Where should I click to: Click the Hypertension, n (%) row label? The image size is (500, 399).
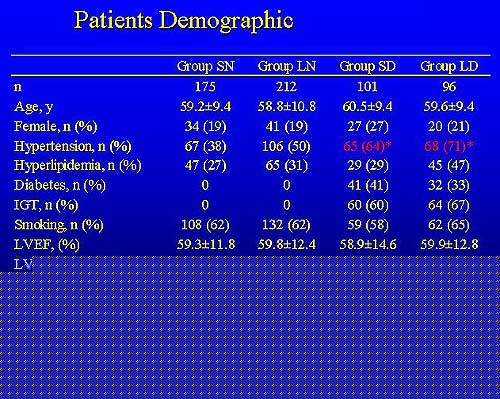point(73,146)
